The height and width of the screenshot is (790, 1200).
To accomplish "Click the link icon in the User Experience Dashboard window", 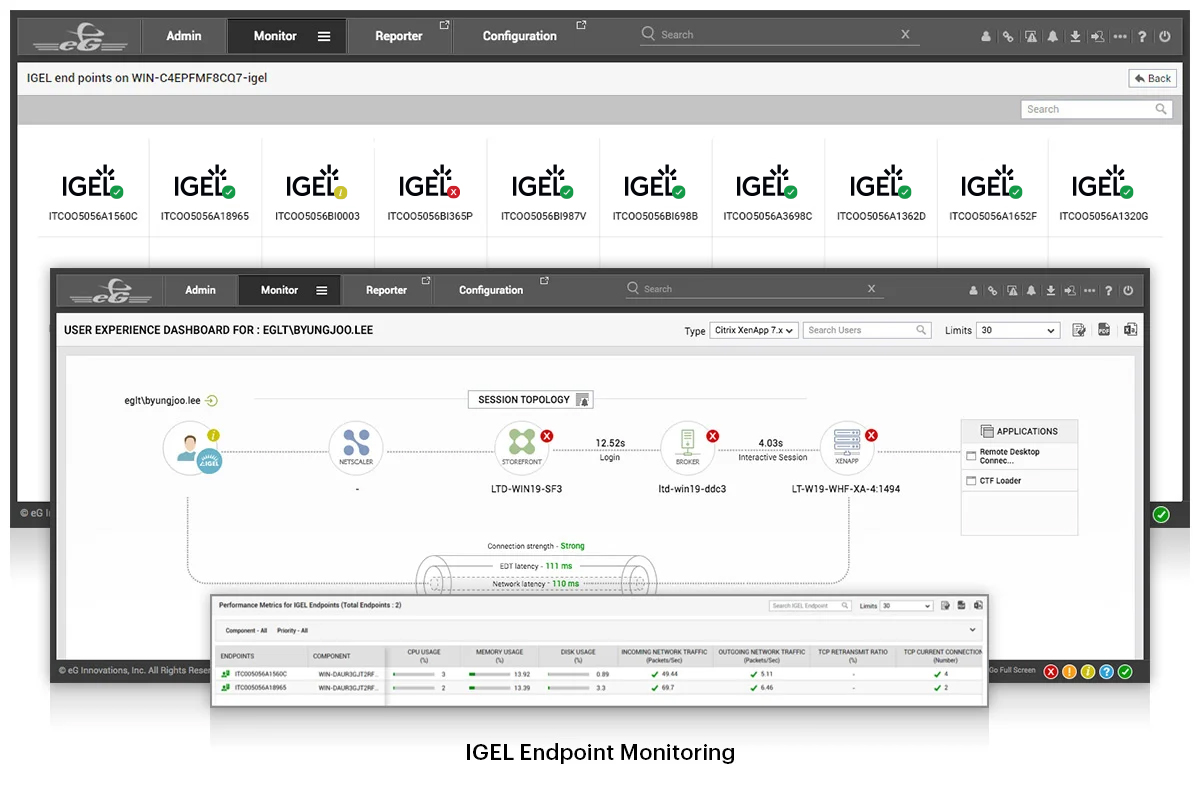I will coord(992,291).
